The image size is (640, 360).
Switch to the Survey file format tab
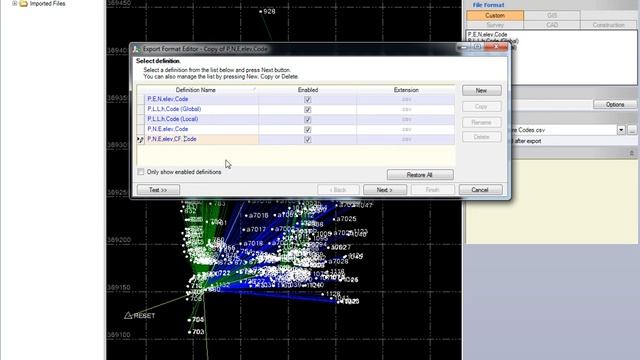coord(495,25)
